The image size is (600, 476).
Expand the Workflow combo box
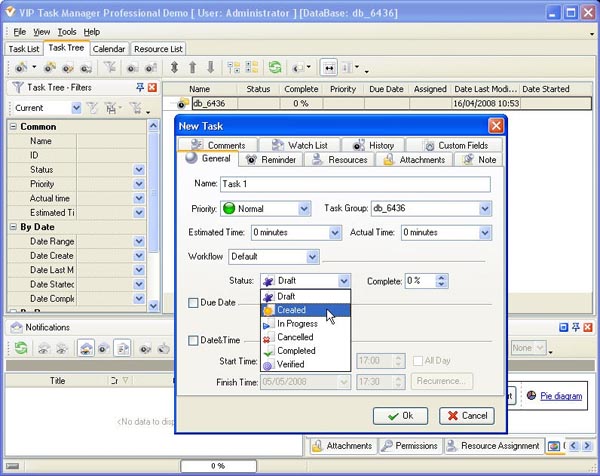312,257
